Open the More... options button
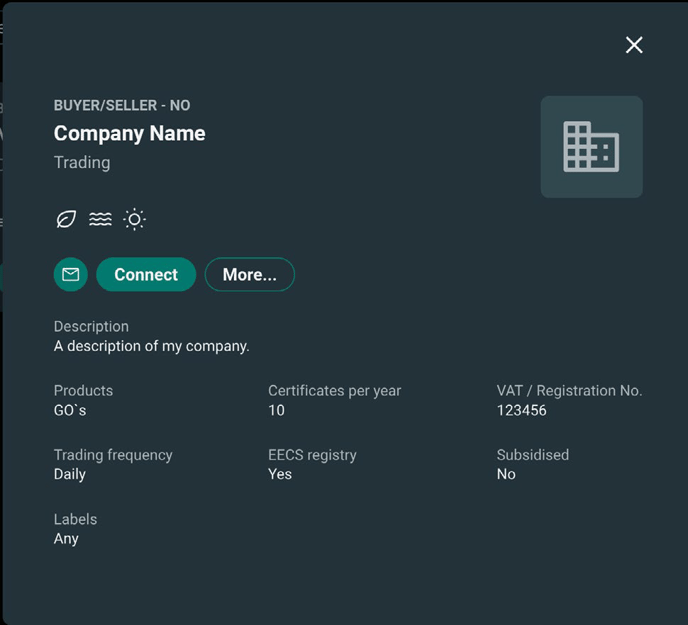The width and height of the screenshot is (688, 625). pyautogui.click(x=250, y=274)
